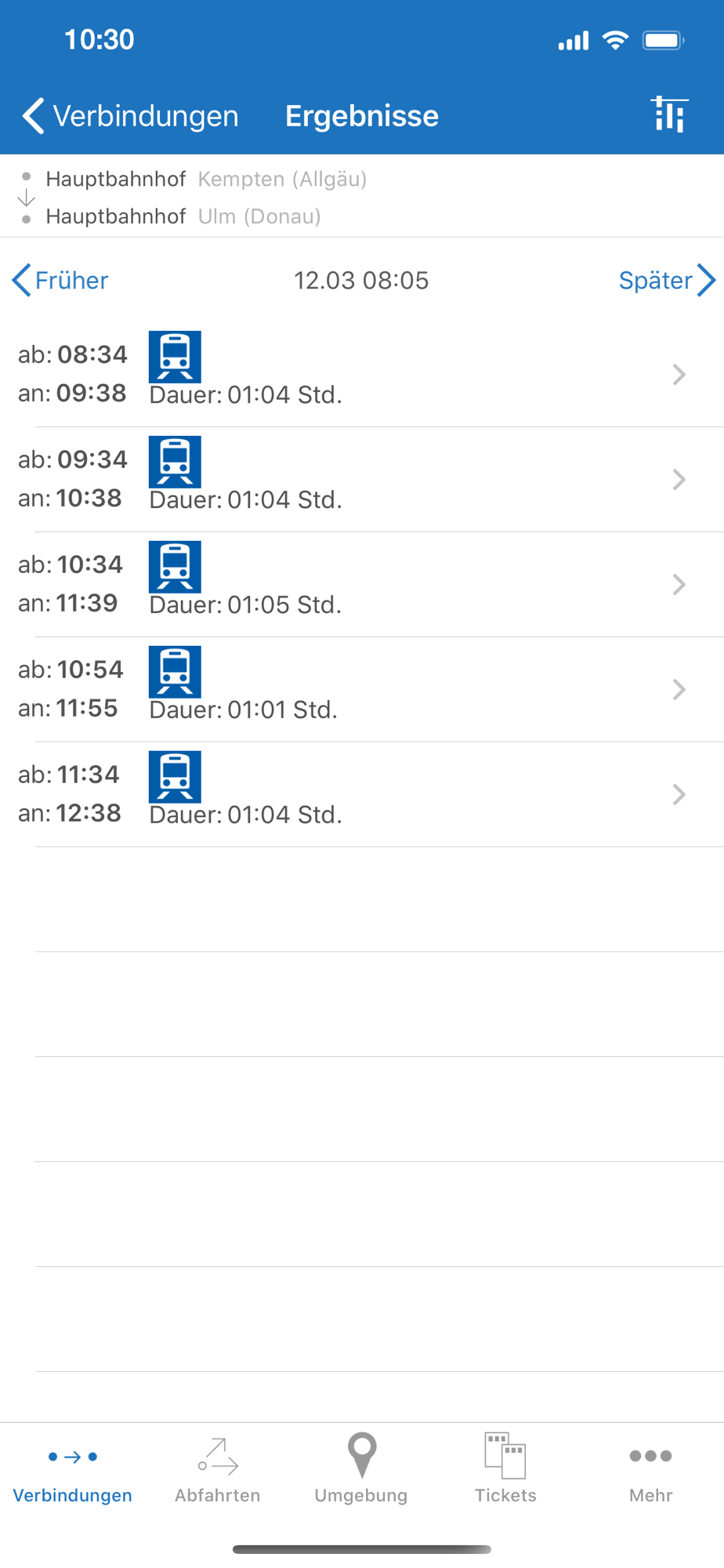Tap the train icon for 10:54 departure
Viewport: 724px width, 1568px height.
click(175, 672)
